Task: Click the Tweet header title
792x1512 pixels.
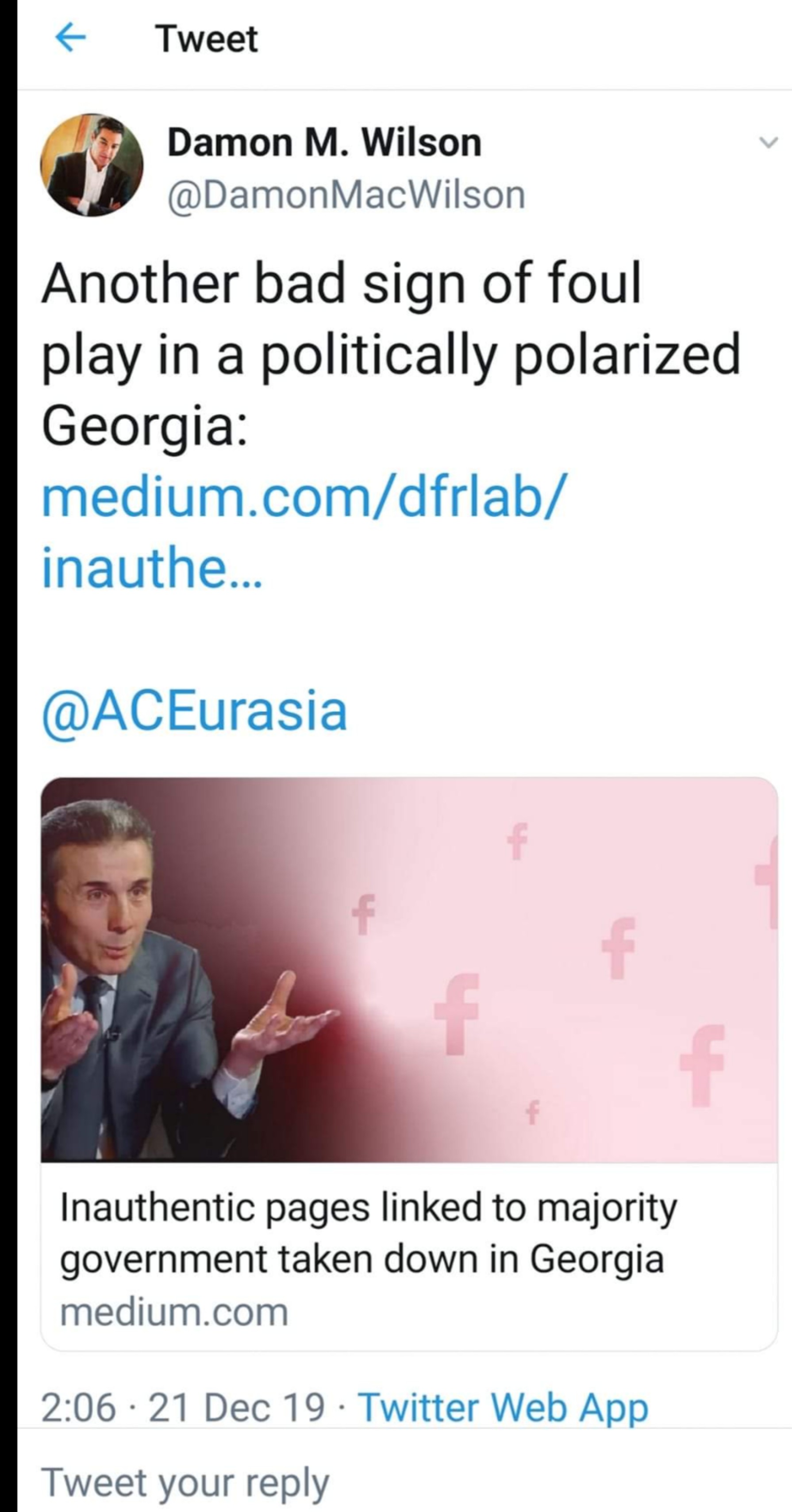Action: coord(207,39)
